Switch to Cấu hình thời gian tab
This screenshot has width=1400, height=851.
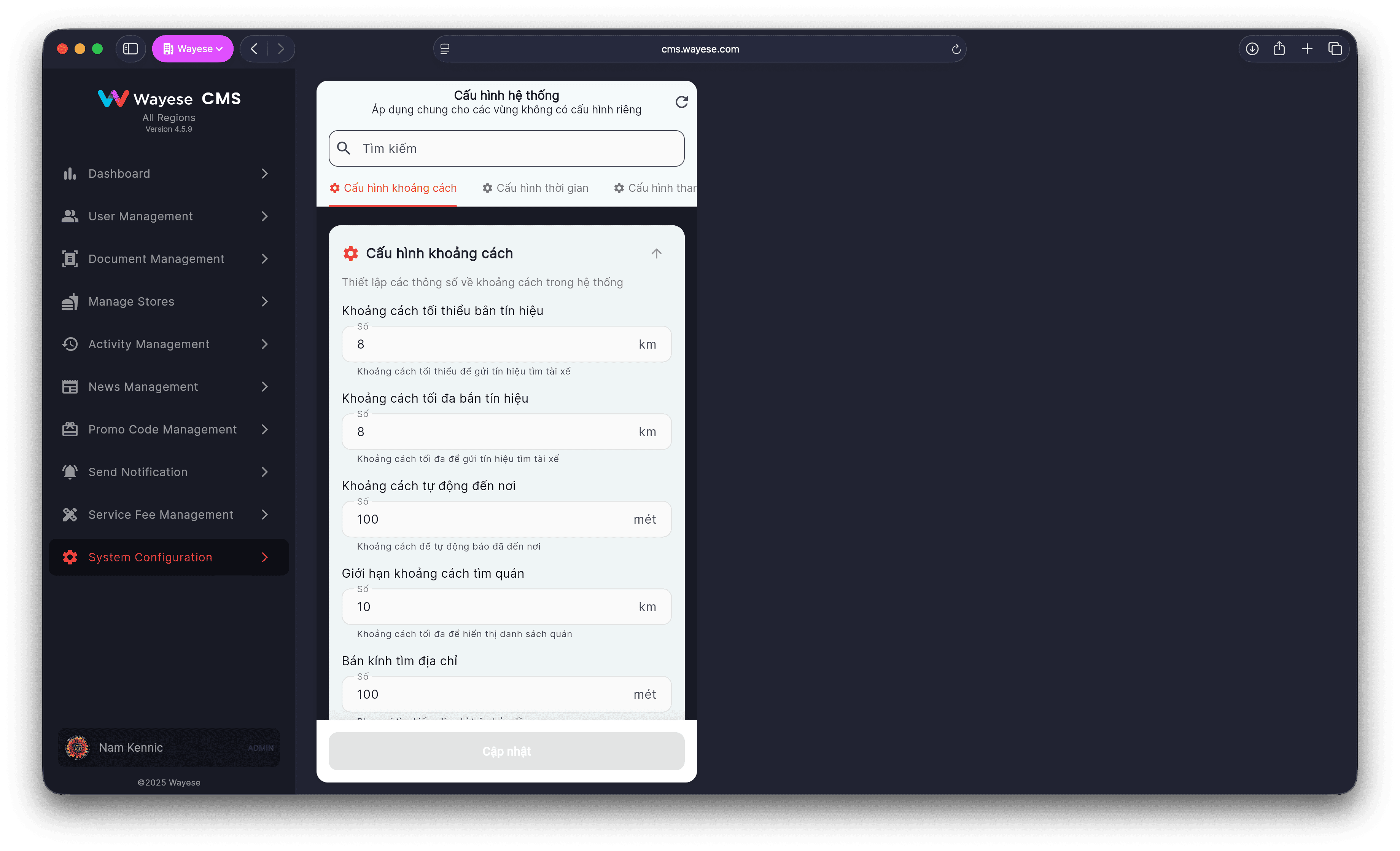coord(535,188)
